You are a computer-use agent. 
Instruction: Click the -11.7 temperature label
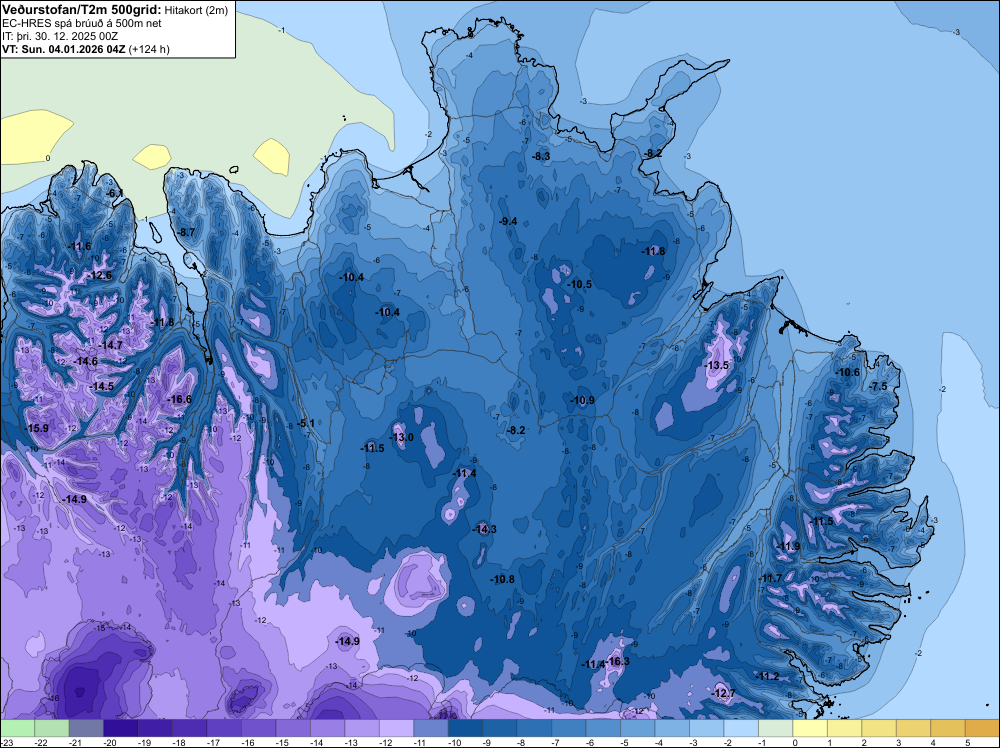tap(770, 578)
